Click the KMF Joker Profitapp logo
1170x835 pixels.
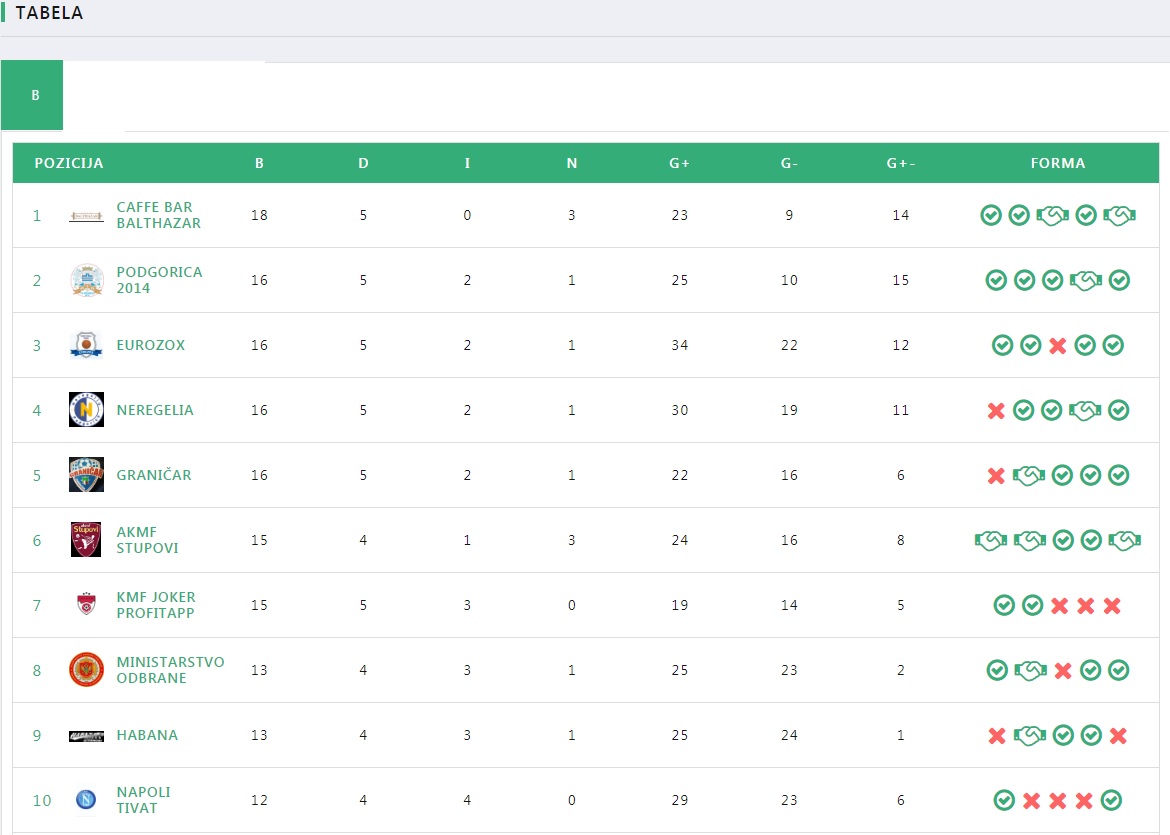86,605
